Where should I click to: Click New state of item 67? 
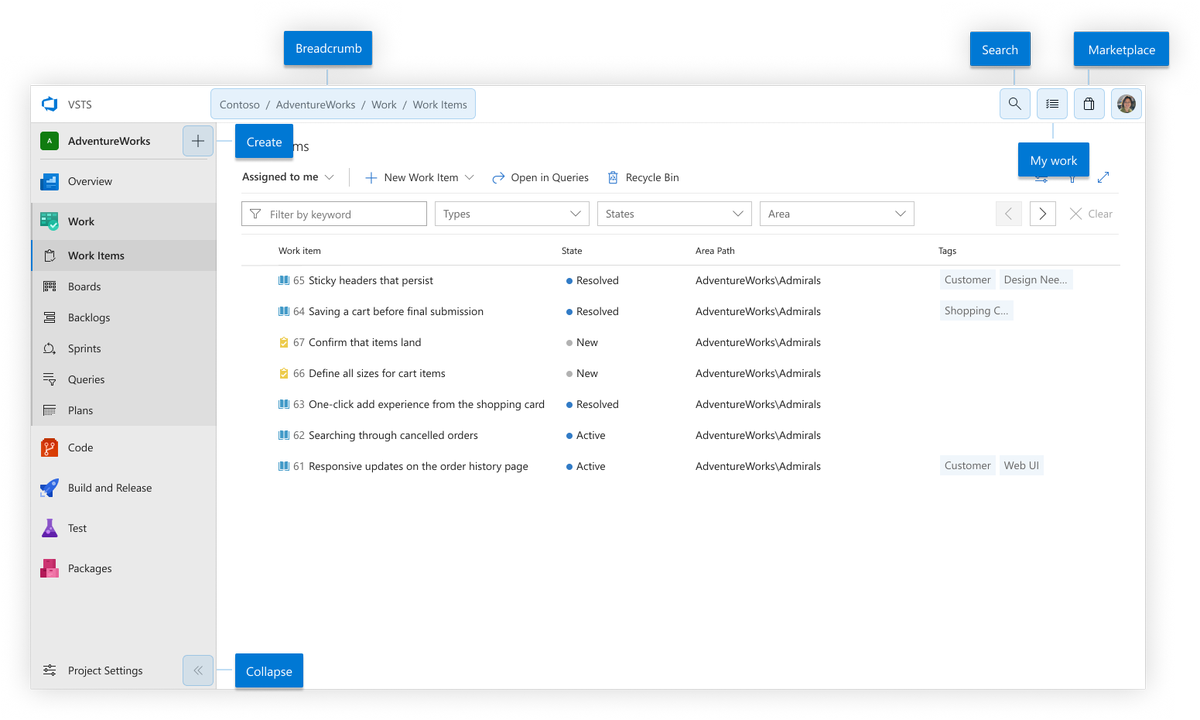tap(582, 342)
